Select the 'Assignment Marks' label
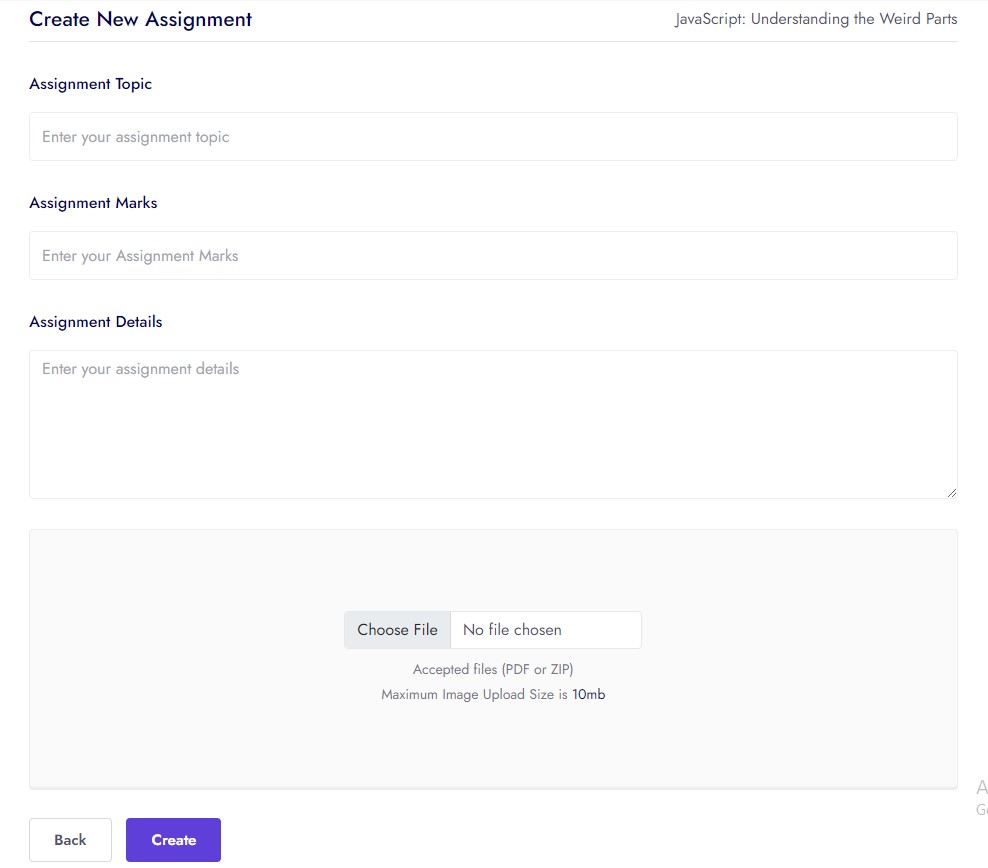Screen dimensions: 988x868 pos(93,203)
